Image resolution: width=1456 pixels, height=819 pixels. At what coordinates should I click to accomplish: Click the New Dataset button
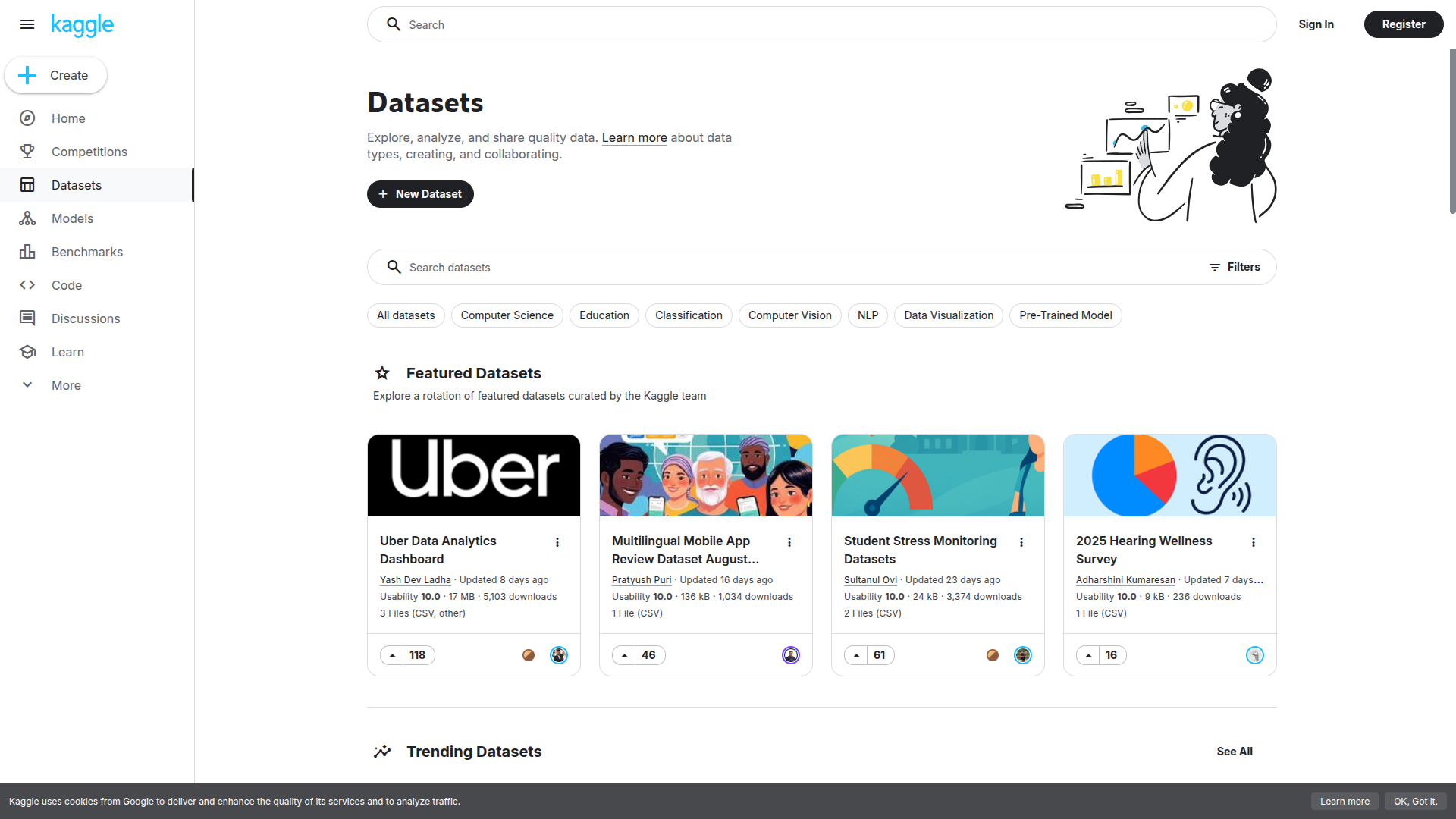420,194
